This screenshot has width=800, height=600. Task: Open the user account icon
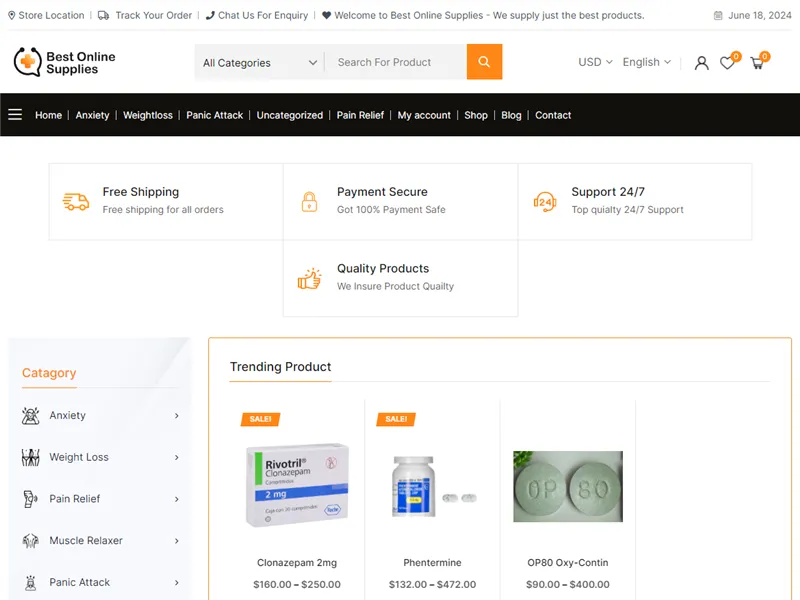701,63
